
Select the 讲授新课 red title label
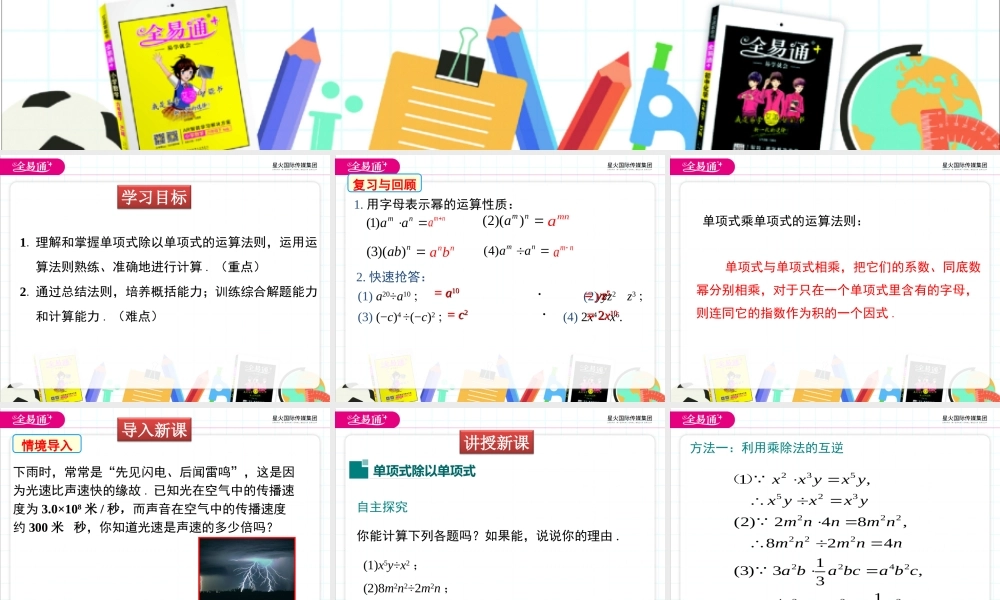coord(496,442)
